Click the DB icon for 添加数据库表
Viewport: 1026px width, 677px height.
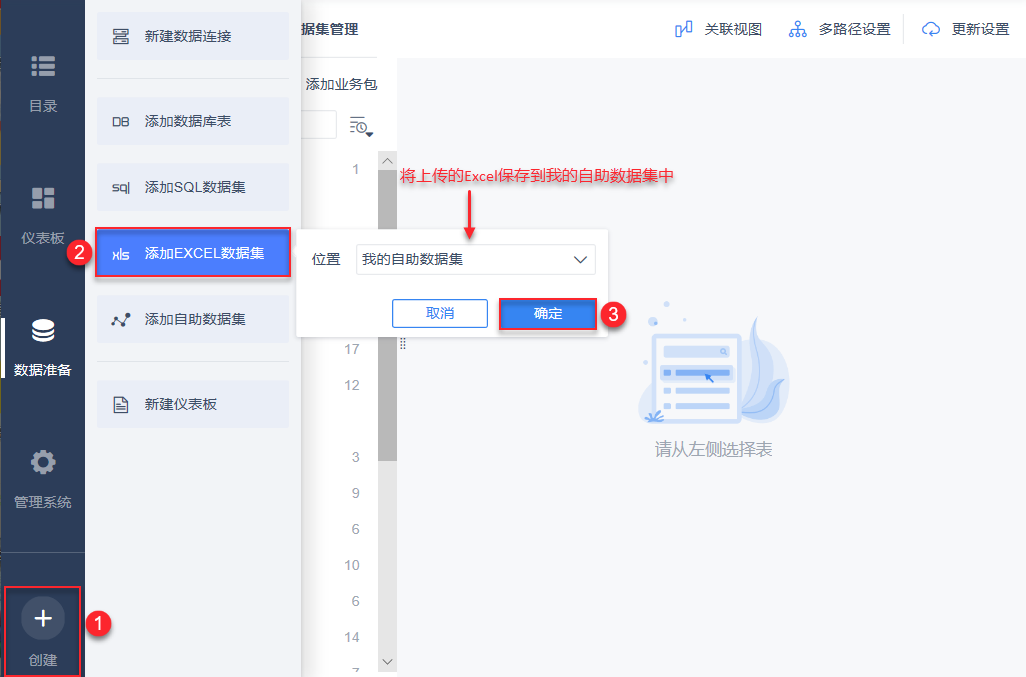coord(120,122)
